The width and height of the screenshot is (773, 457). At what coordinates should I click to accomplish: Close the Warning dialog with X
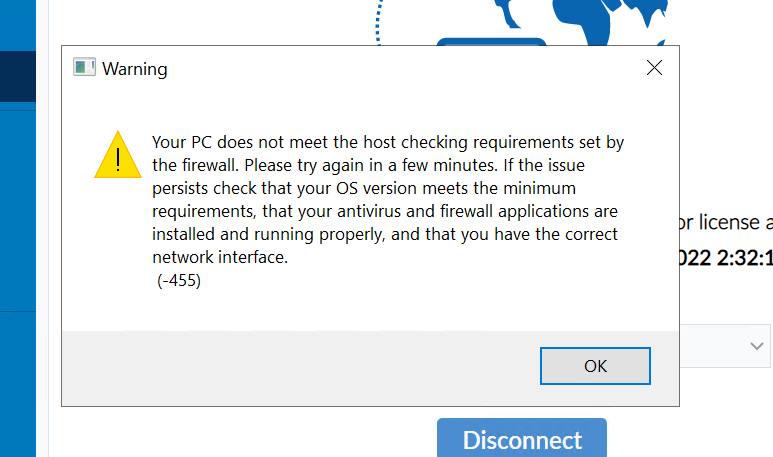click(654, 68)
